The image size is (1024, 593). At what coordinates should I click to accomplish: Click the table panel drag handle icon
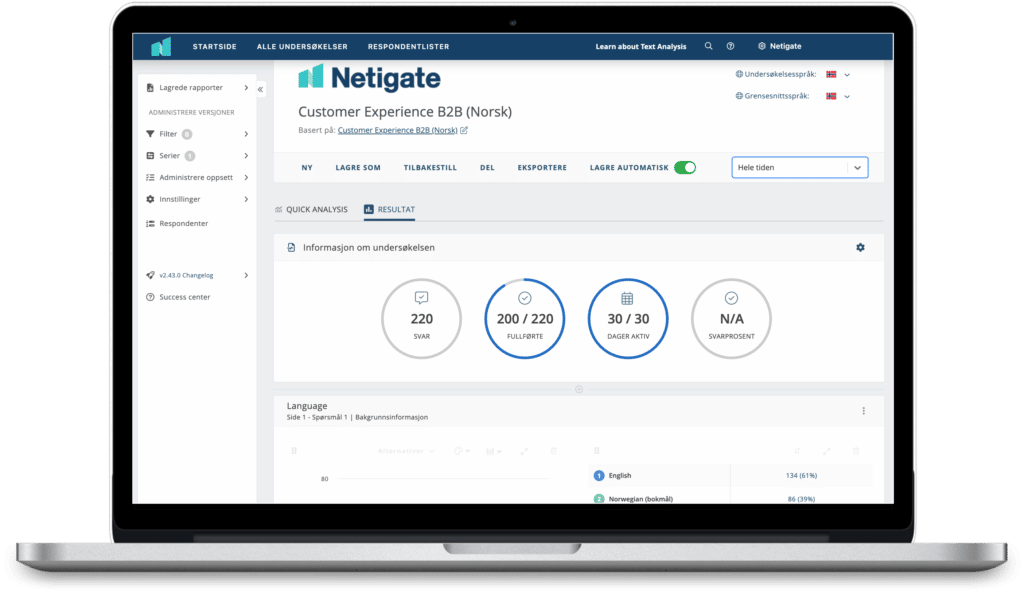pos(596,451)
